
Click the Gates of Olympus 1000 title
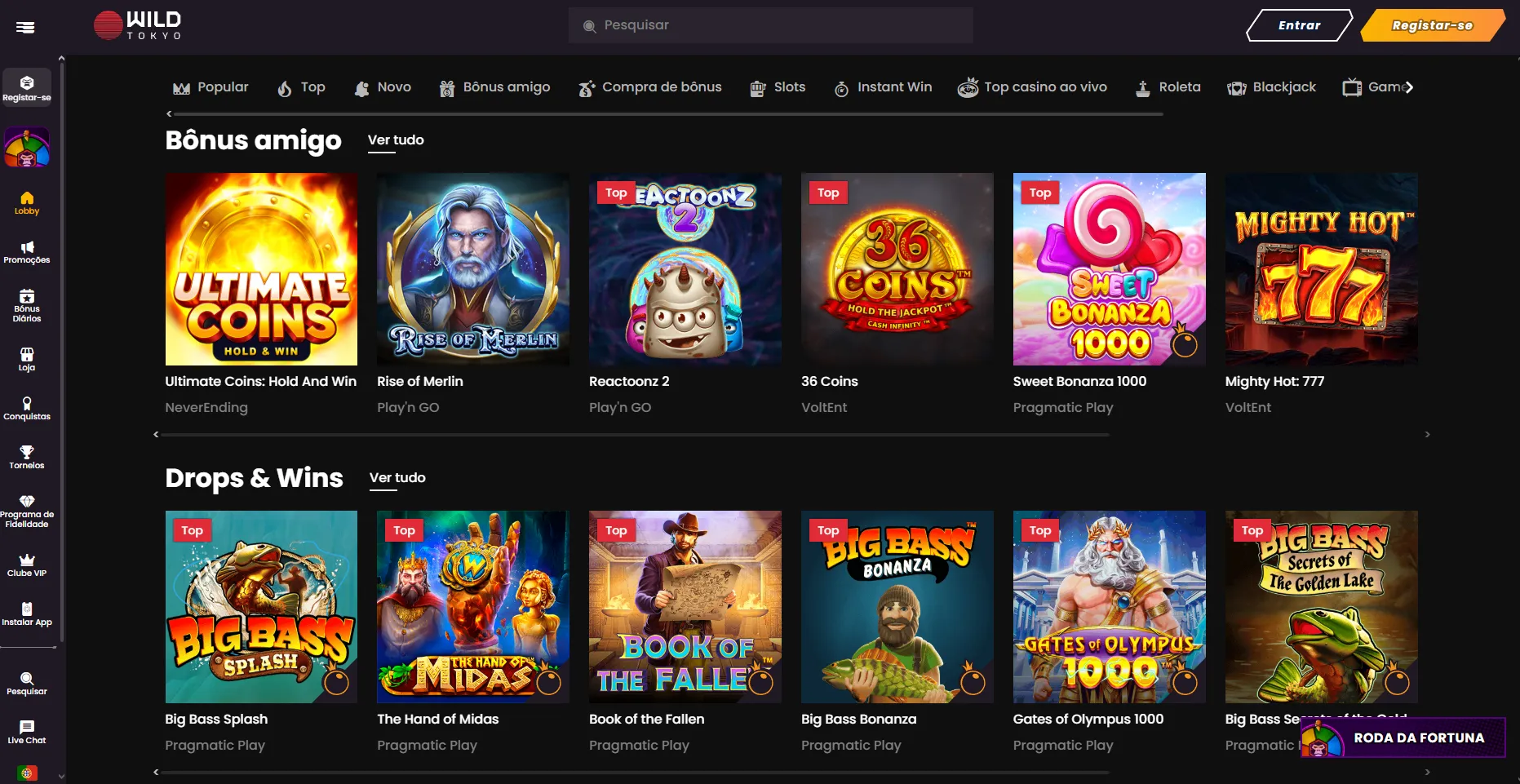click(x=1088, y=720)
